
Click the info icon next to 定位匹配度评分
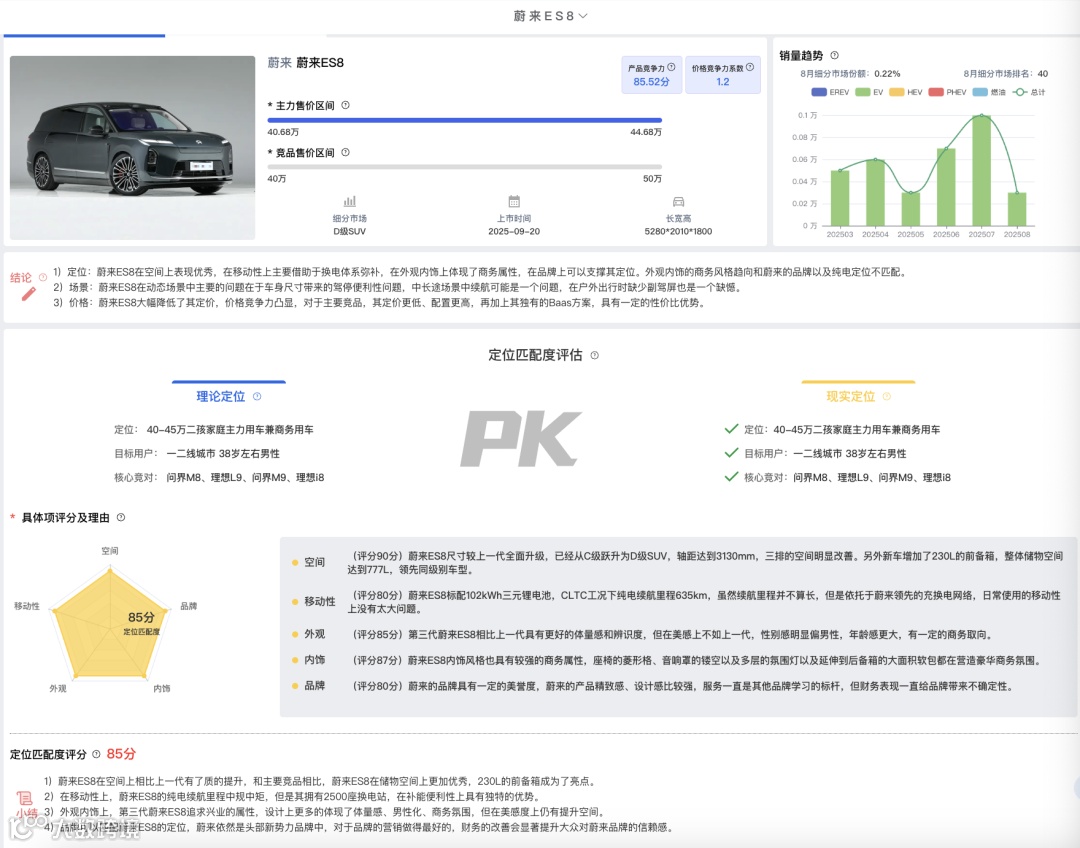pyautogui.click(x=96, y=754)
